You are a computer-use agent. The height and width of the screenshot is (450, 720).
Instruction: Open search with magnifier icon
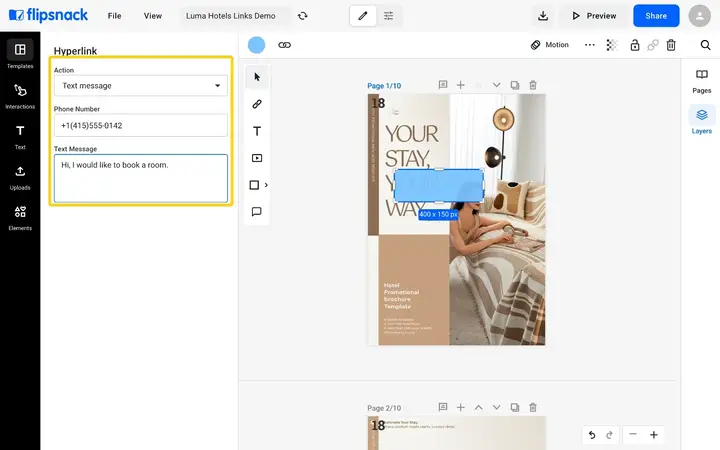[705, 45]
